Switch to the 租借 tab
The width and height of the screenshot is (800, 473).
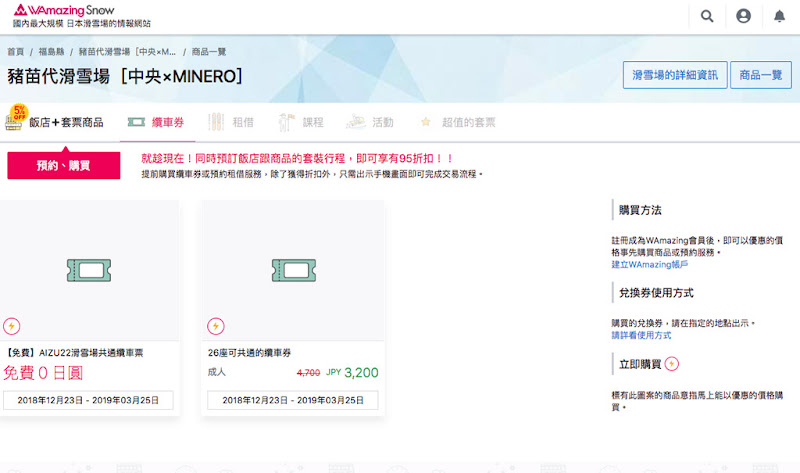(231, 122)
